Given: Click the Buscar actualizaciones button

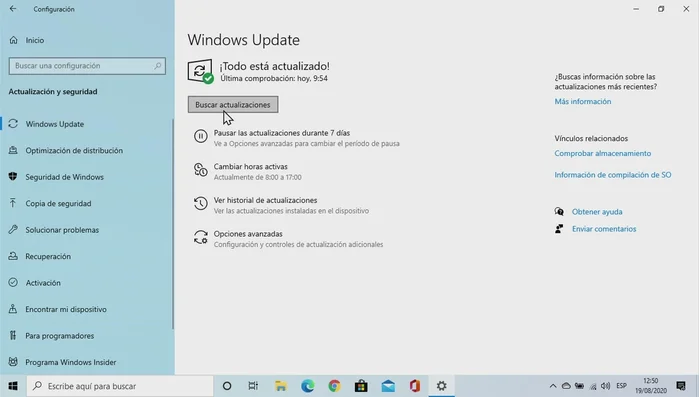Looking at the screenshot, I should 233,105.
